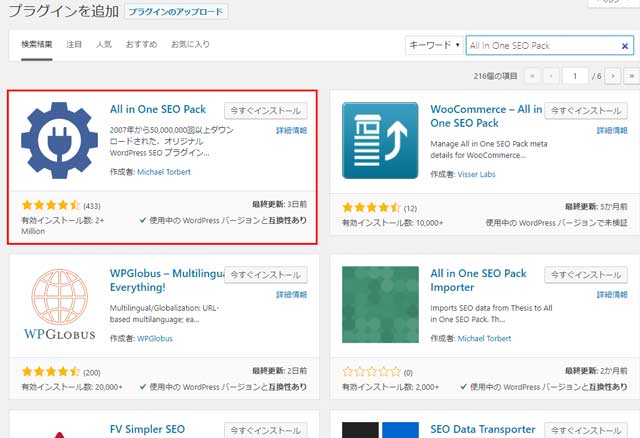Install SEO Data Transporter now
The width and height of the screenshot is (640, 438).
point(586,430)
